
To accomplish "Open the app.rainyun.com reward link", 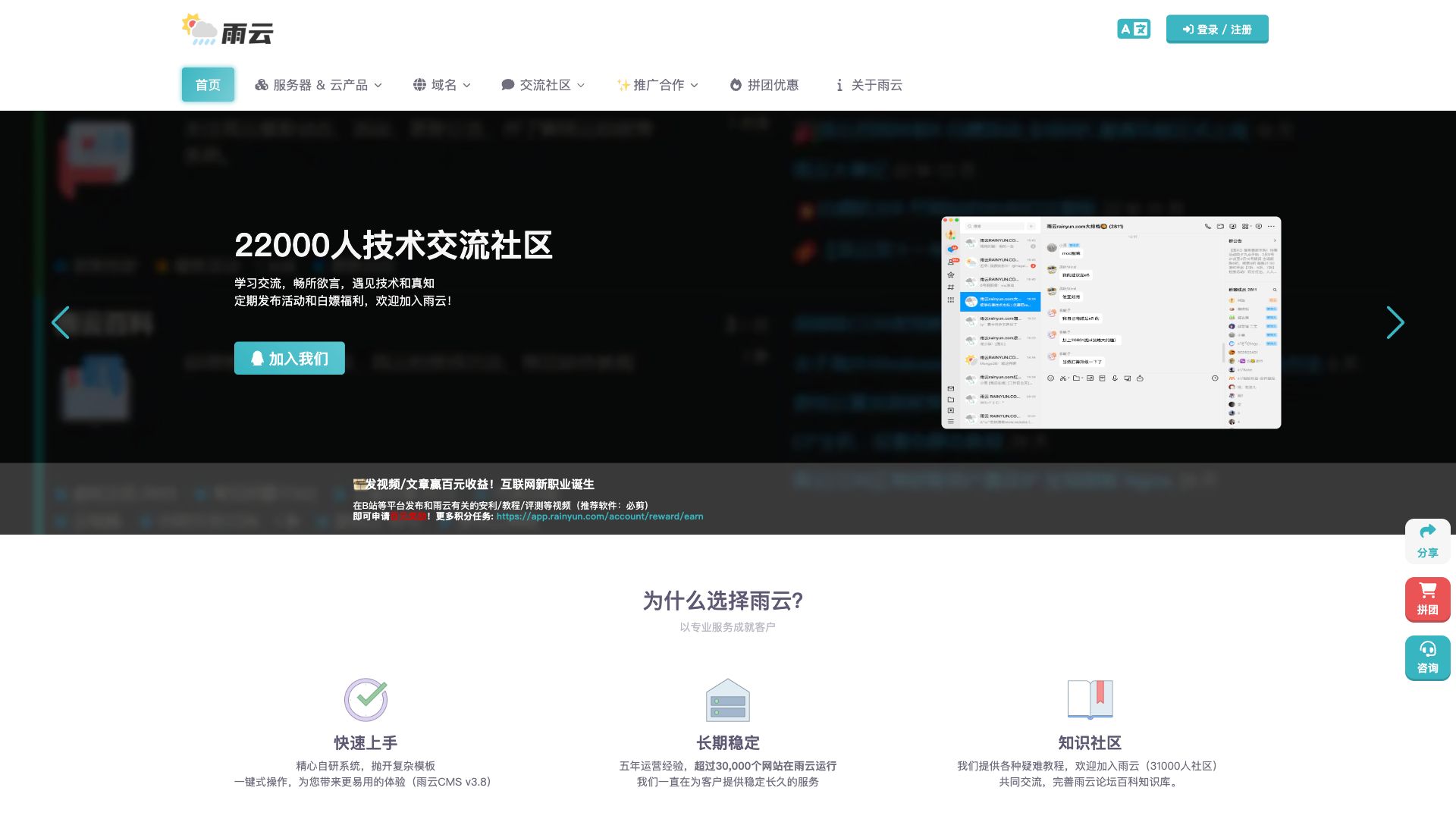I will pos(599,516).
